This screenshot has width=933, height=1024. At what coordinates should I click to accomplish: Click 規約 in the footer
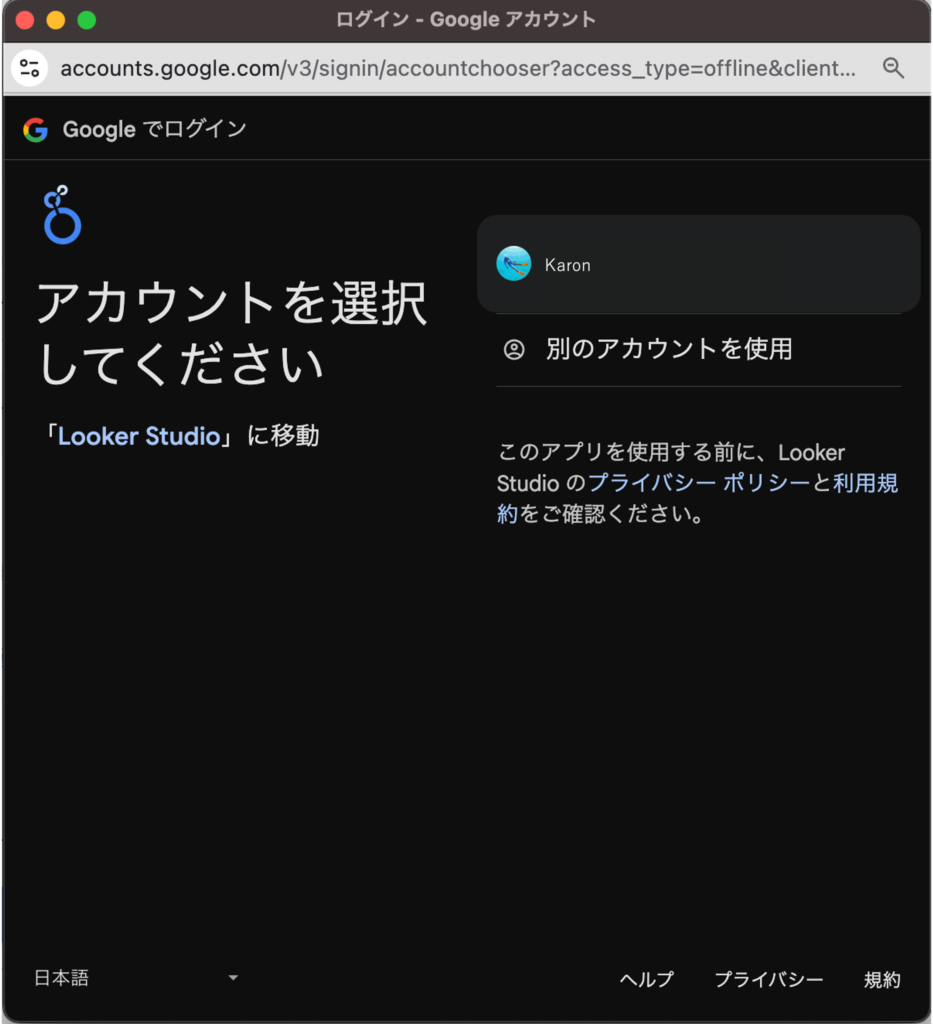[882, 980]
